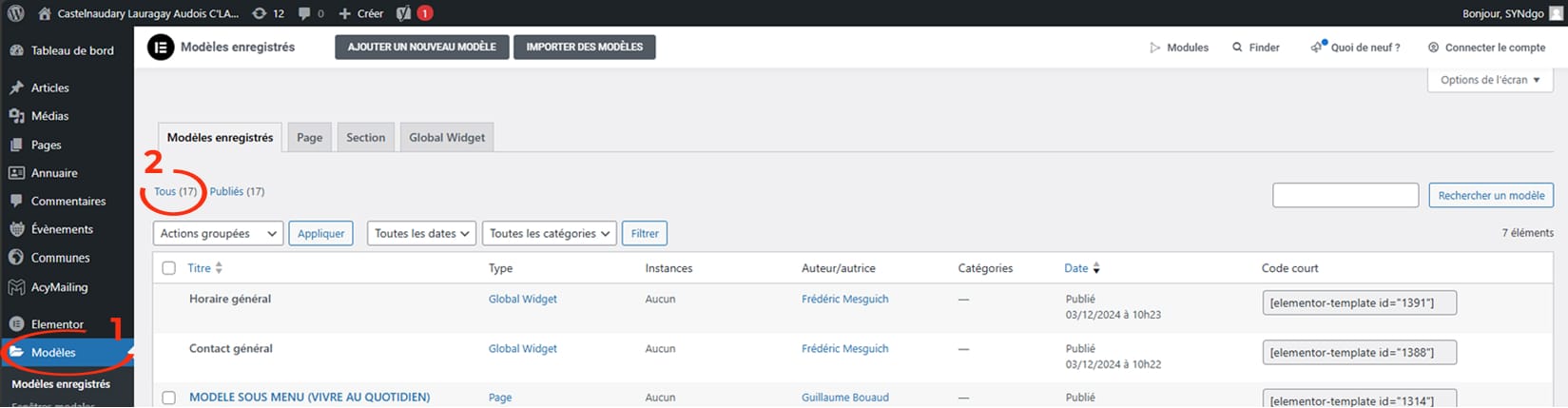This screenshot has width=1568, height=408.
Task: Click Rechercher un modèle button
Action: pos(1491,195)
